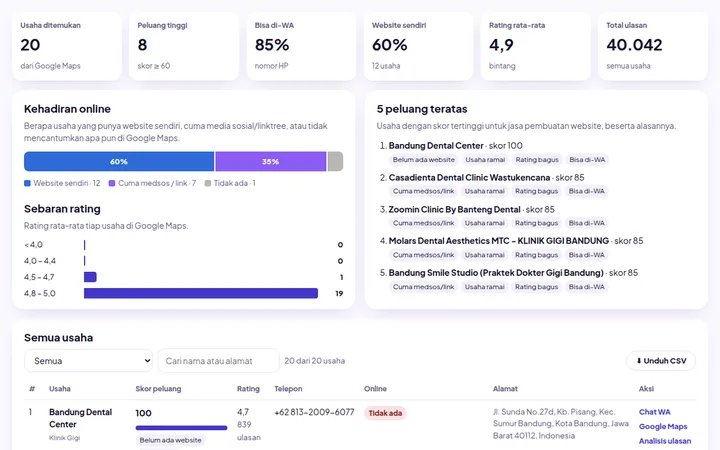Click the 'Usaha ditemukan' stat card value 20

pyautogui.click(x=30, y=45)
